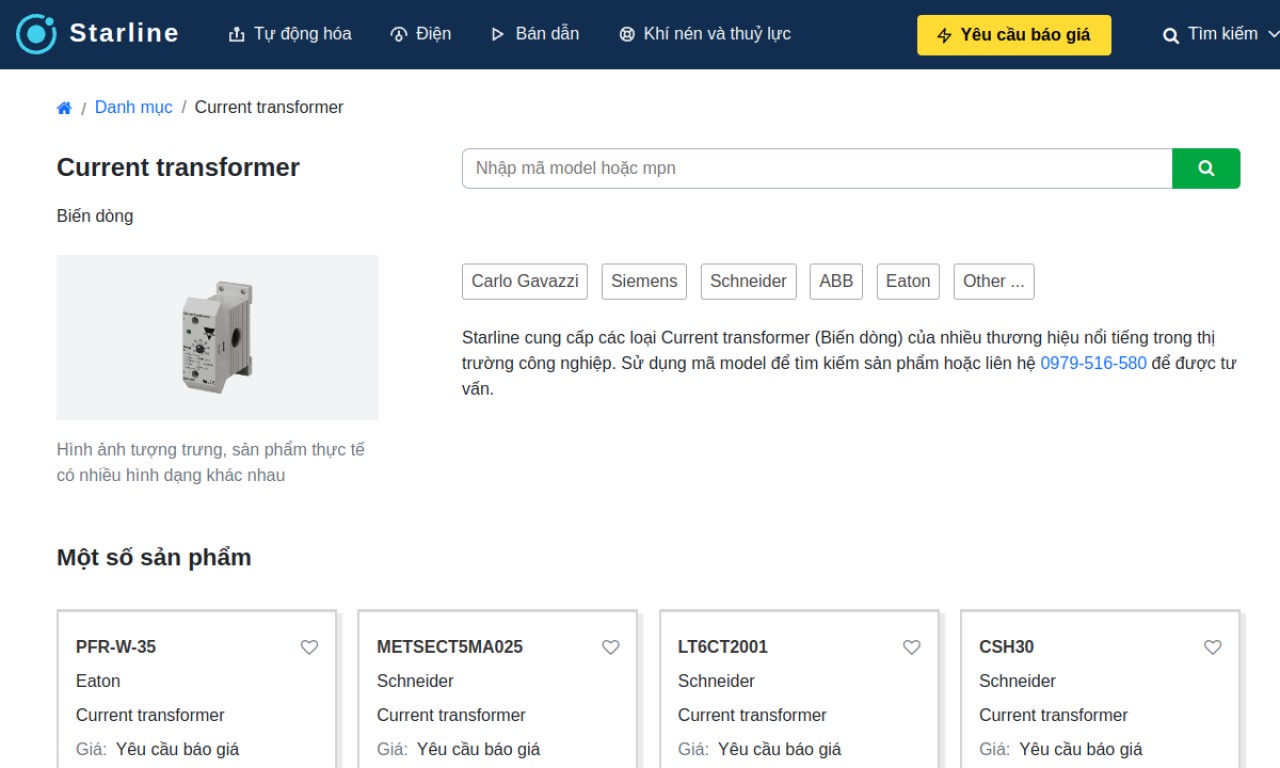This screenshot has width=1280, height=768.
Task: Favorite the METSECT5MA025 product heart
Action: (x=611, y=647)
